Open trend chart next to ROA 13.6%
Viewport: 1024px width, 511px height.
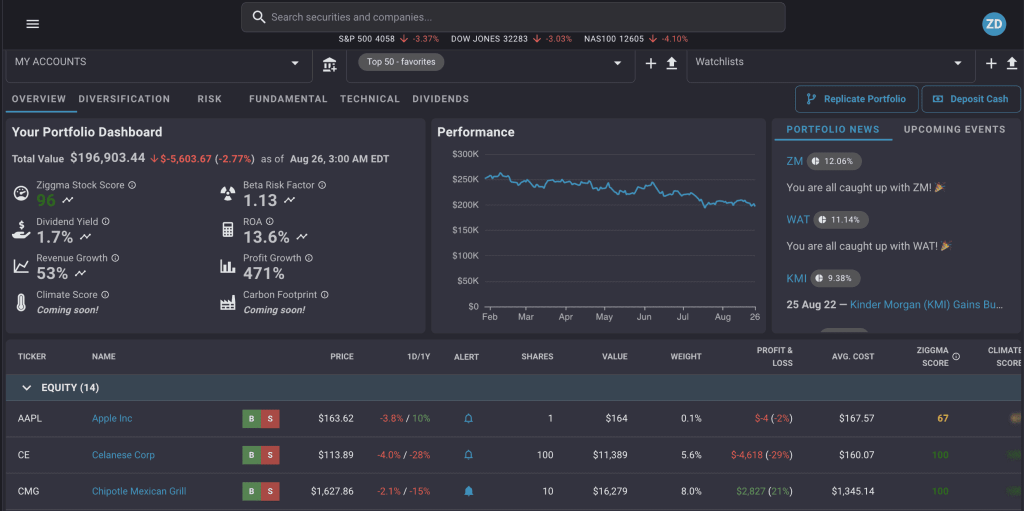click(302, 237)
